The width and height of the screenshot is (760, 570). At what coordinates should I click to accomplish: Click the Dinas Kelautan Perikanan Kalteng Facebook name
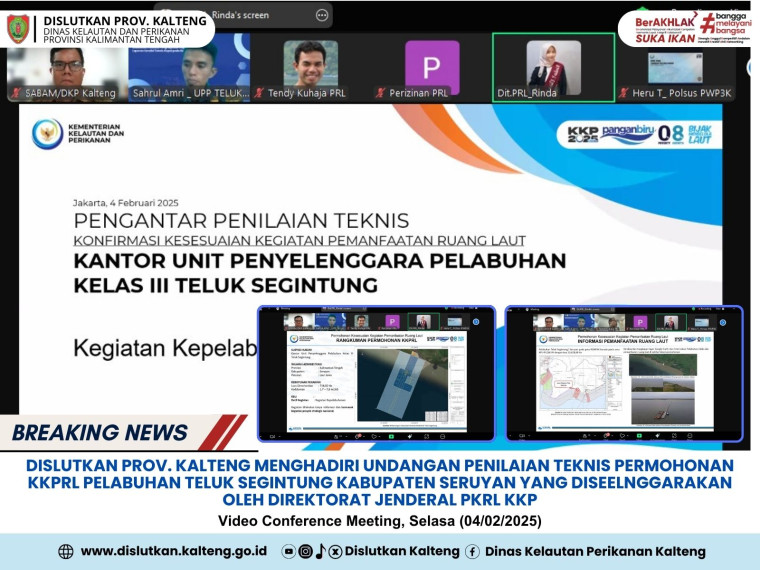click(x=595, y=552)
